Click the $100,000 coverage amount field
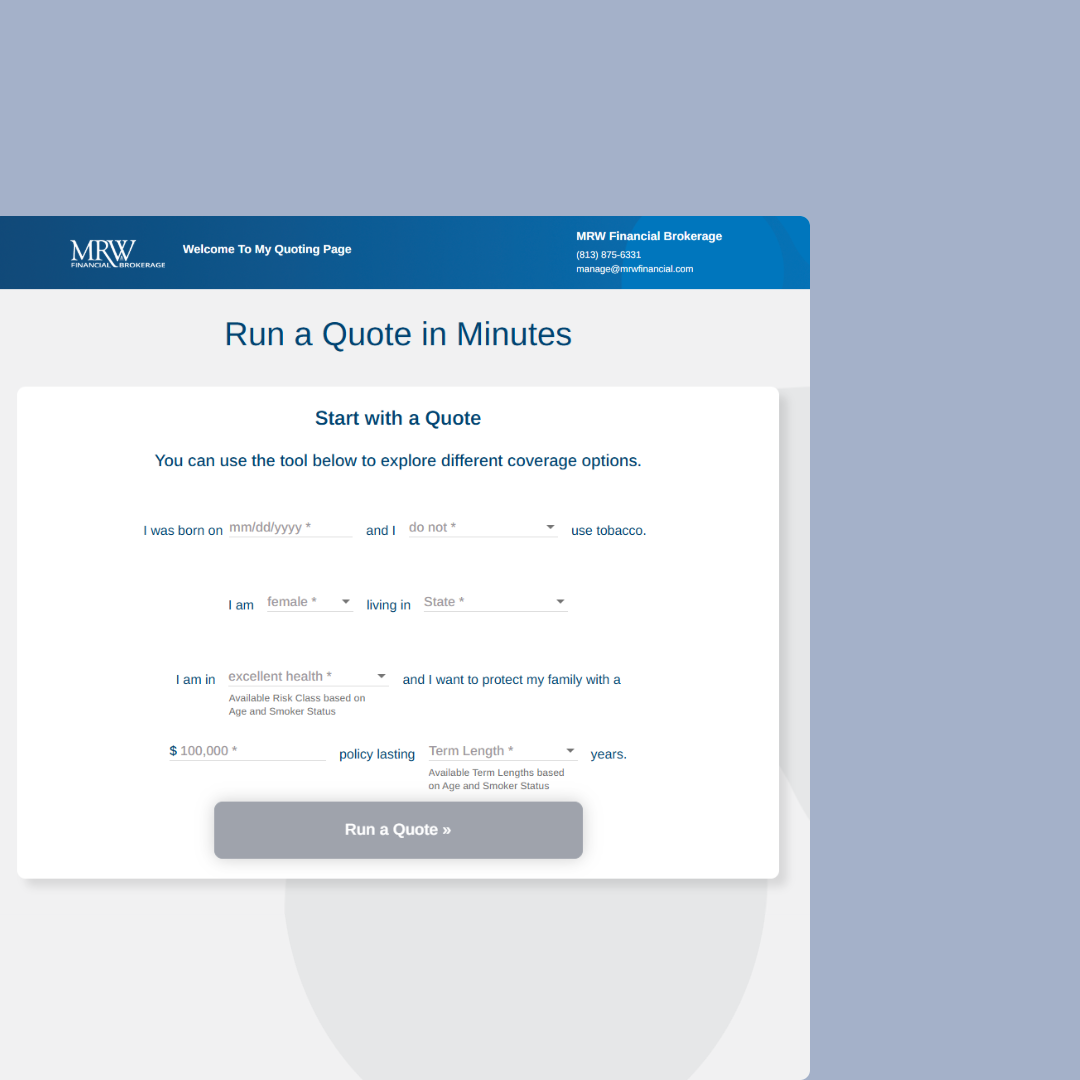 click(x=250, y=751)
